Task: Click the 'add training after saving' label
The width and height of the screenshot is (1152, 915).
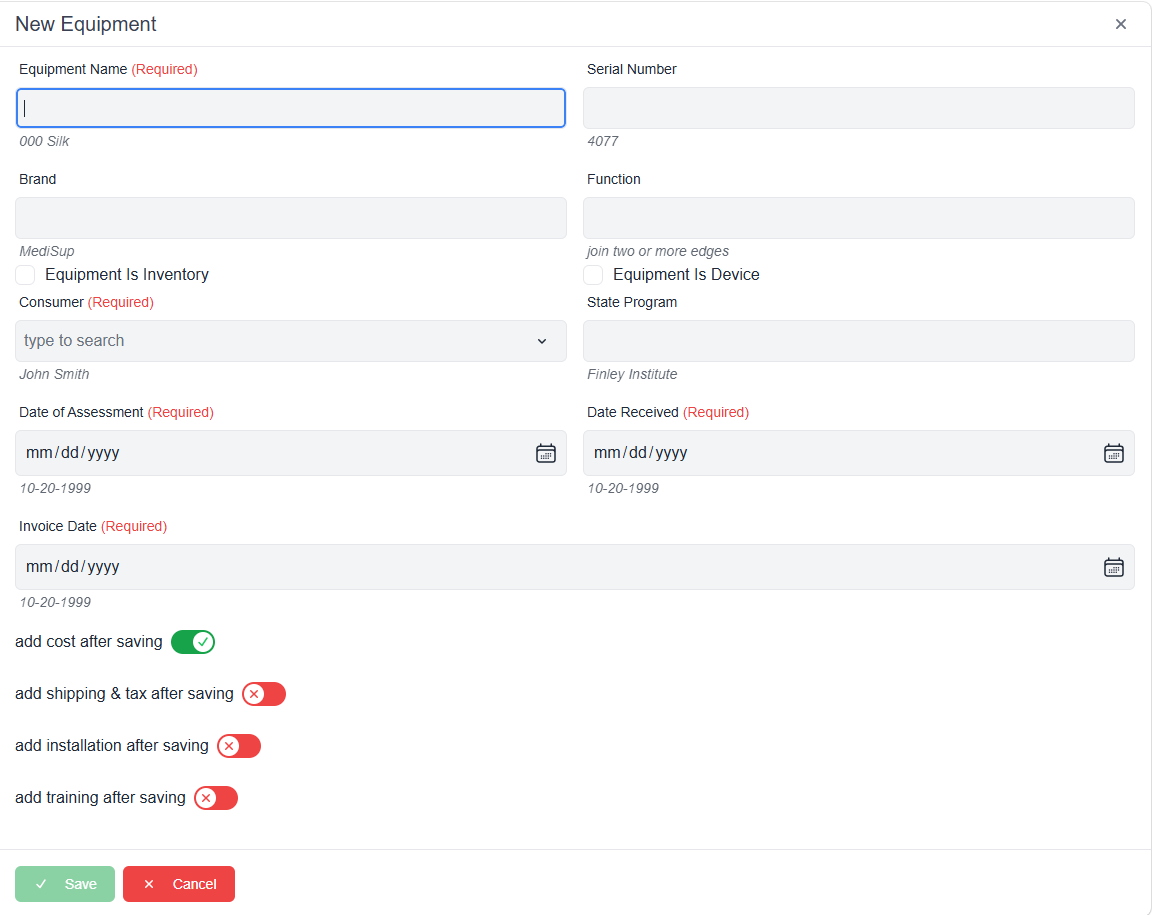Action: click(101, 798)
